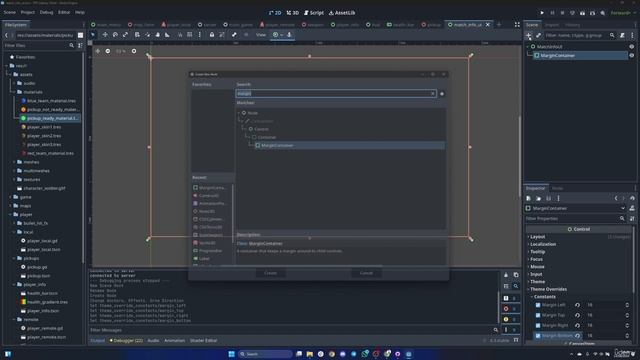The height and width of the screenshot is (360, 640).
Task: Toggle visibility of MarginContainer node in Scene tree
Action: click(632, 56)
